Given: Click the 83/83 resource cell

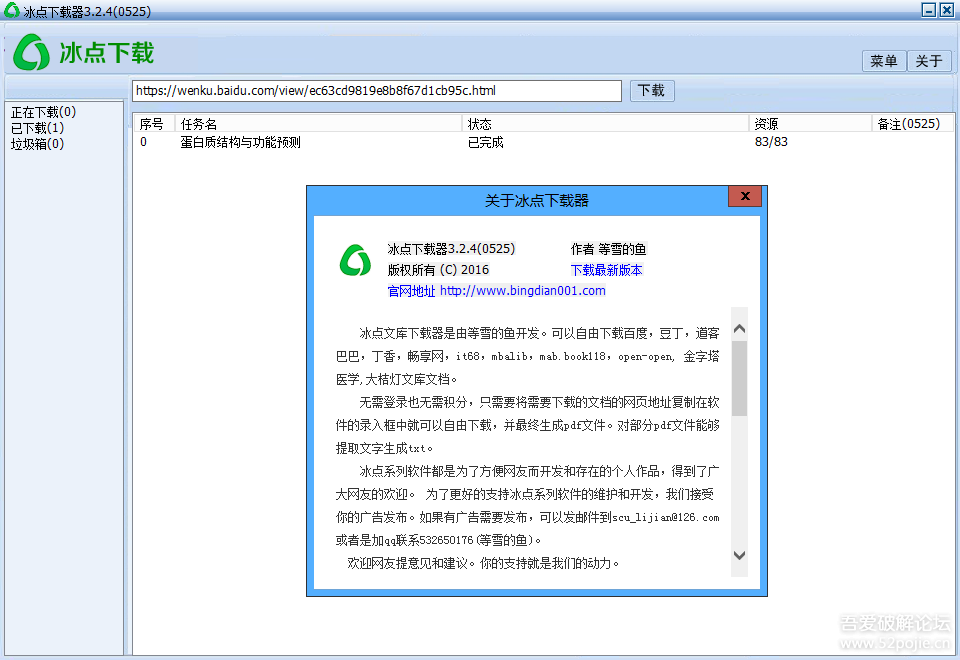Looking at the screenshot, I should tap(771, 141).
